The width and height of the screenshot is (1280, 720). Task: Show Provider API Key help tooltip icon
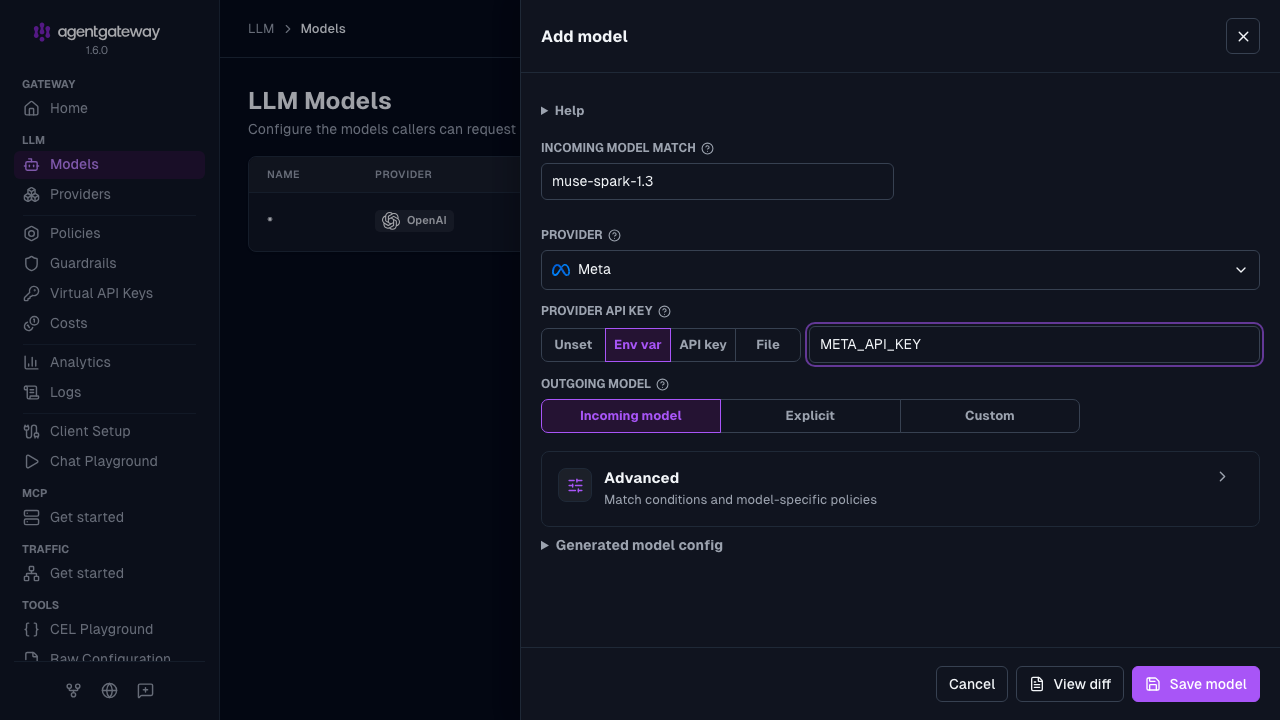pos(665,312)
